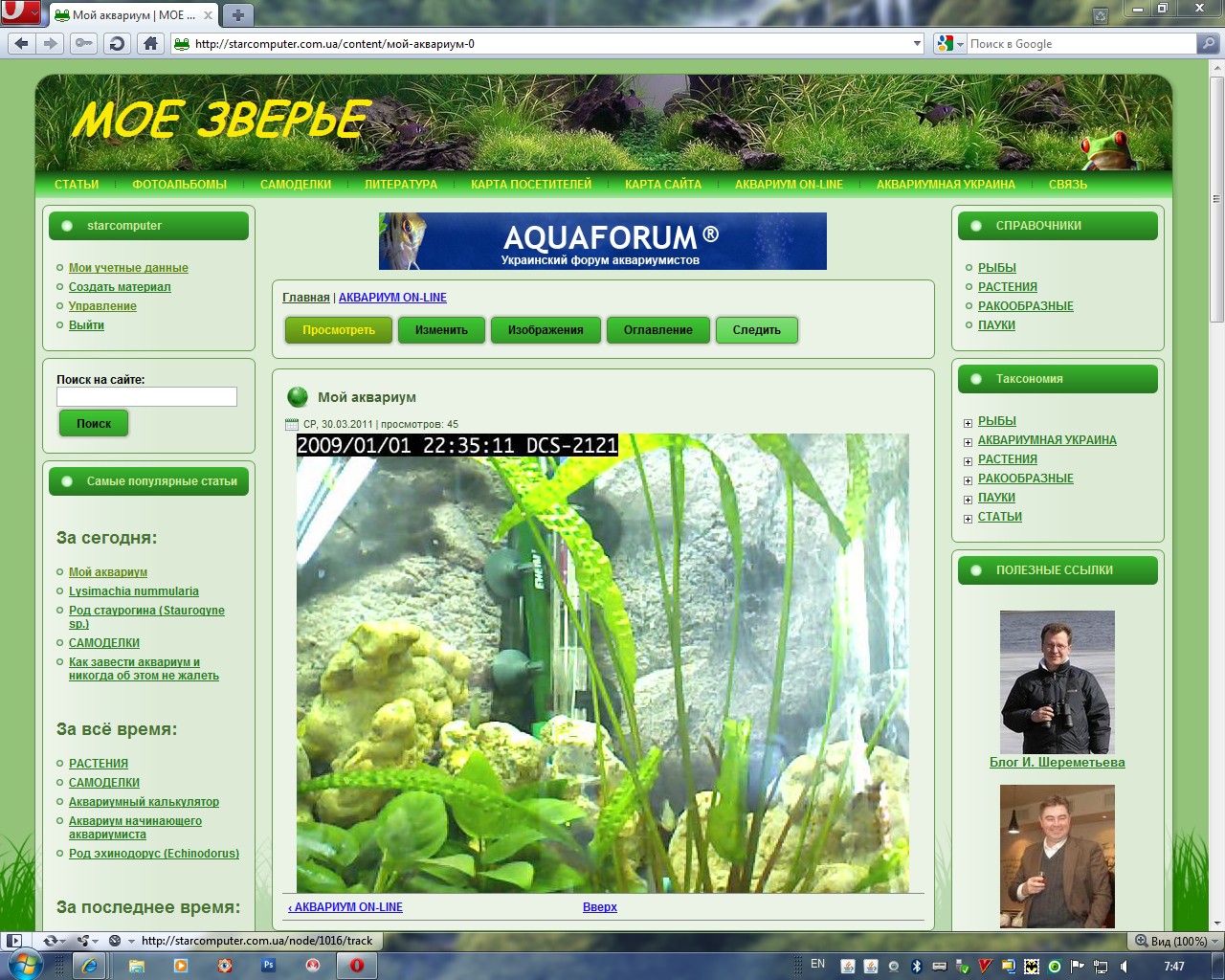
Task: Click the Bluetooth icon in system tray
Action: (916, 966)
